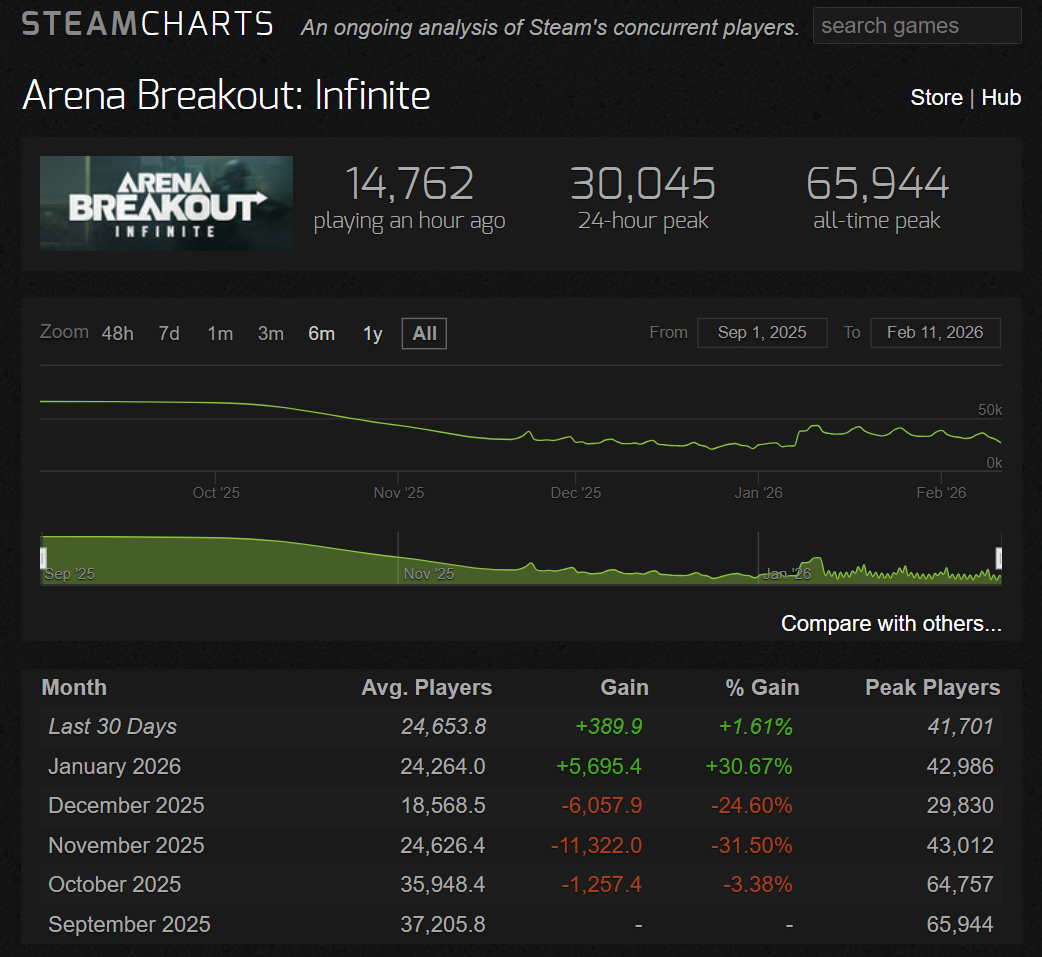
Task: Click Compare with others link
Action: click(890, 623)
